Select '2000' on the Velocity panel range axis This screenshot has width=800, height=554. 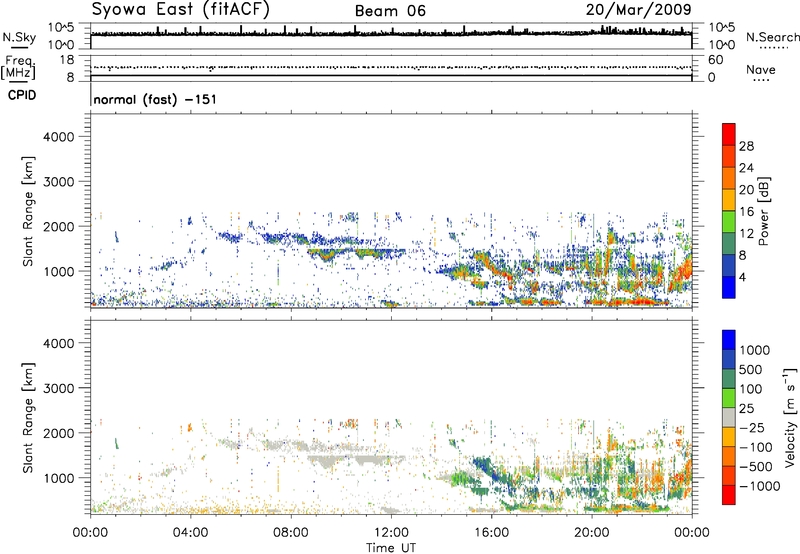pos(58,433)
